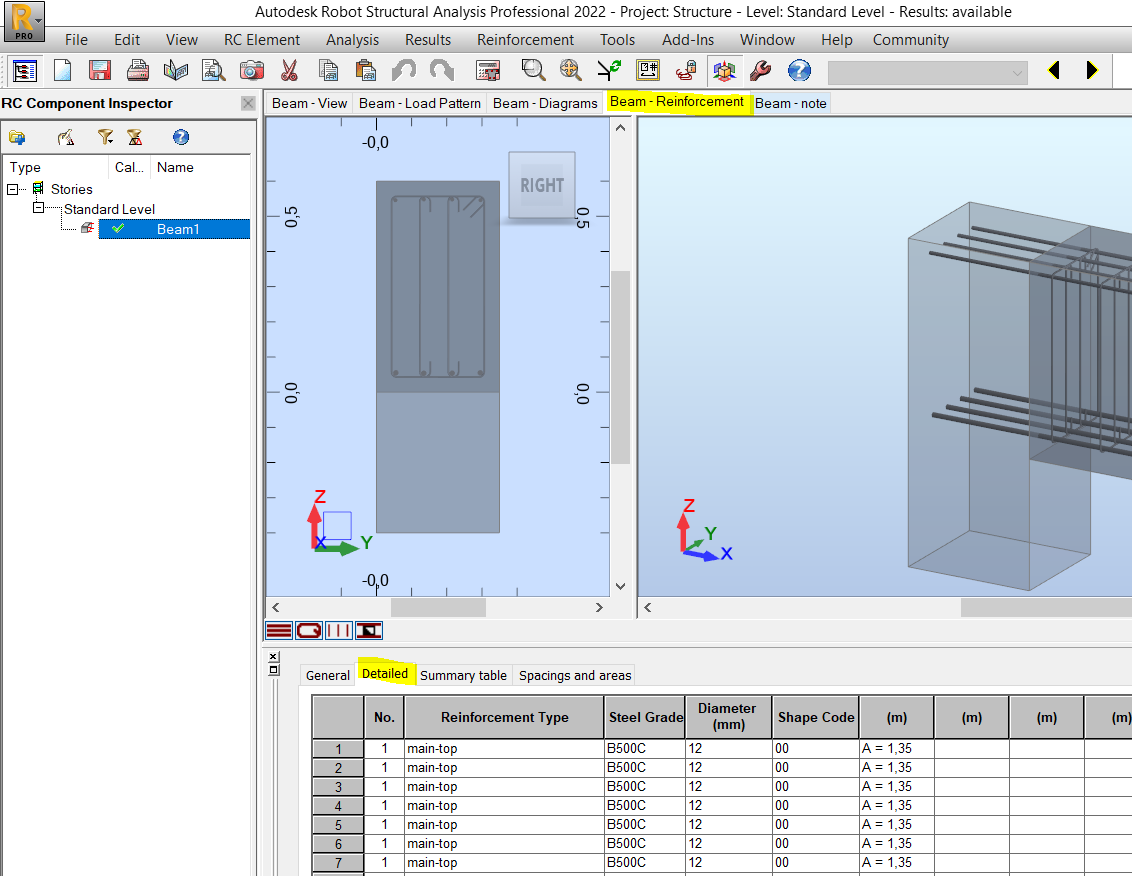Open the screen capture tool
The height and width of the screenshot is (876, 1132).
click(253, 70)
